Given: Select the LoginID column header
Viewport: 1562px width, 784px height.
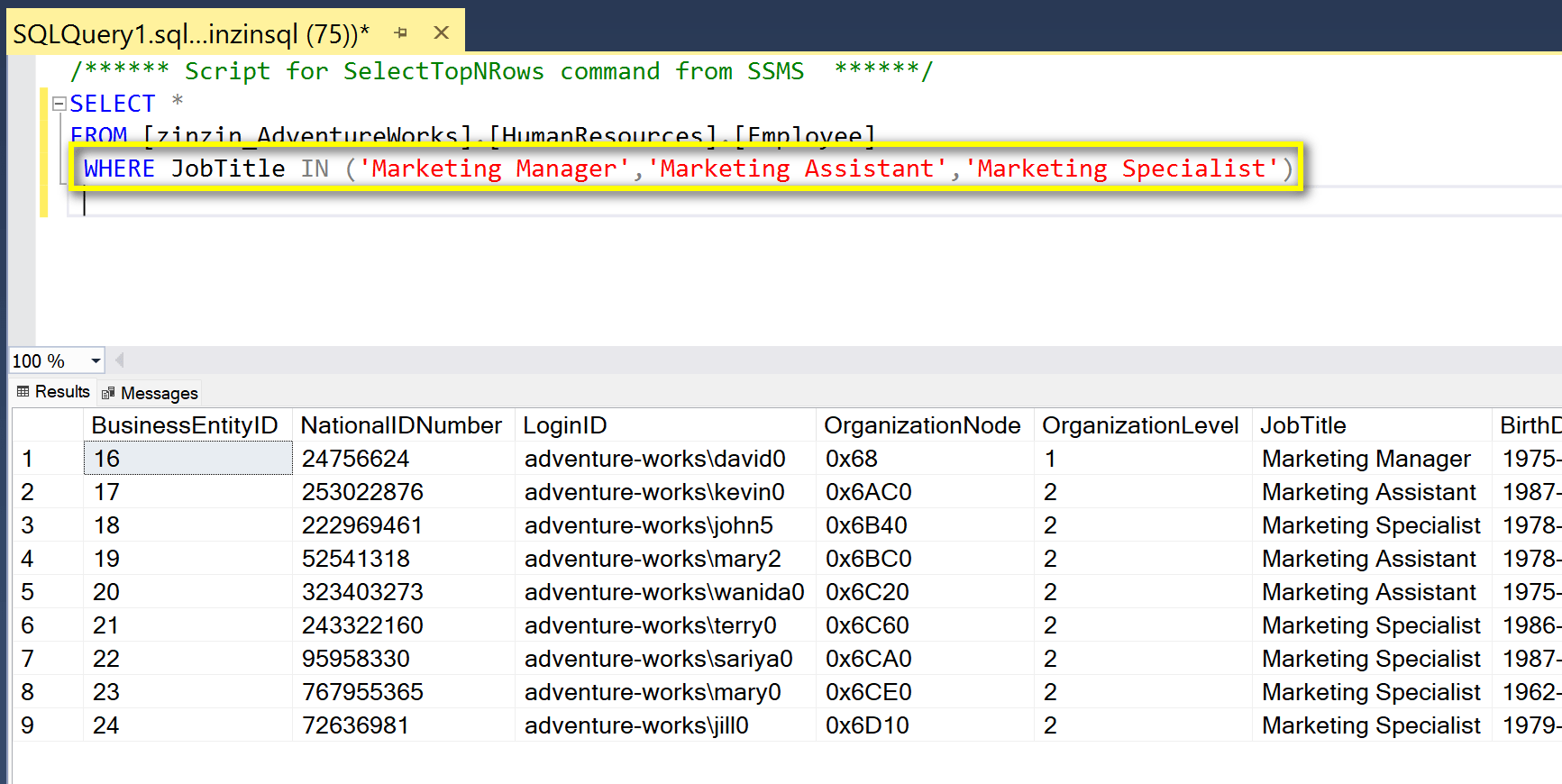Looking at the screenshot, I should (665, 425).
